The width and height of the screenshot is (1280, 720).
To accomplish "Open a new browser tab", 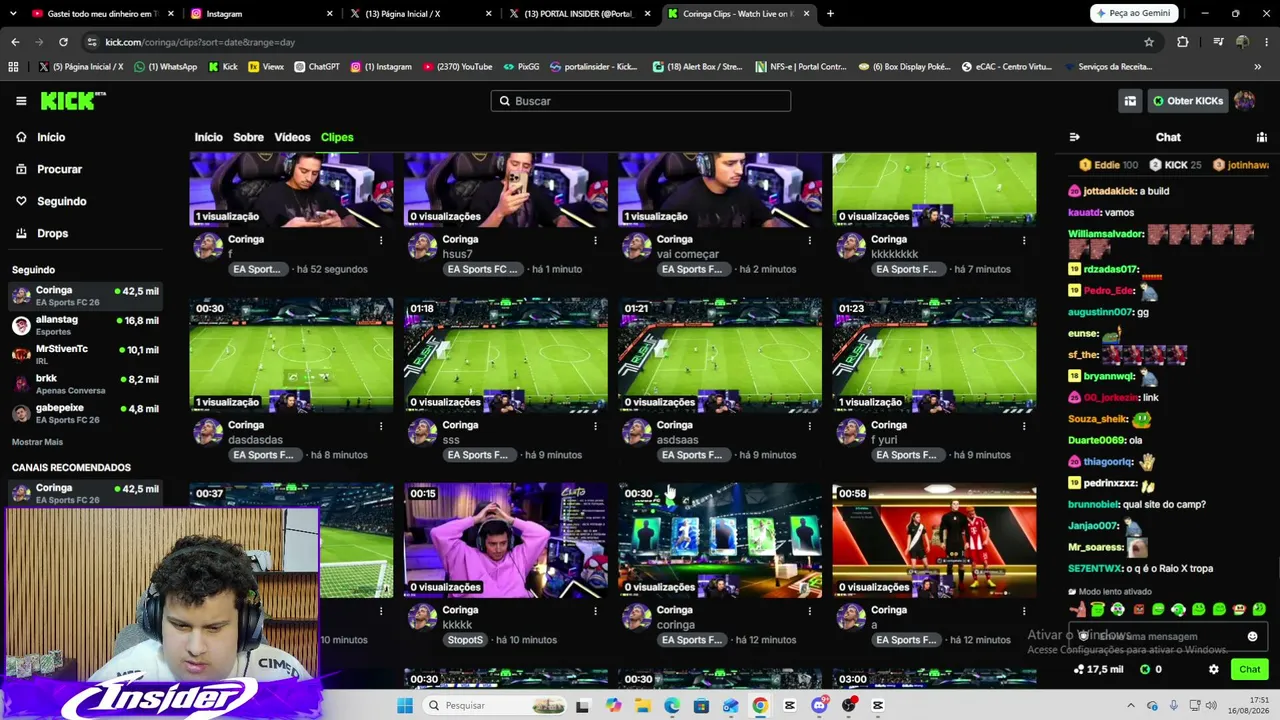I will pos(830,14).
